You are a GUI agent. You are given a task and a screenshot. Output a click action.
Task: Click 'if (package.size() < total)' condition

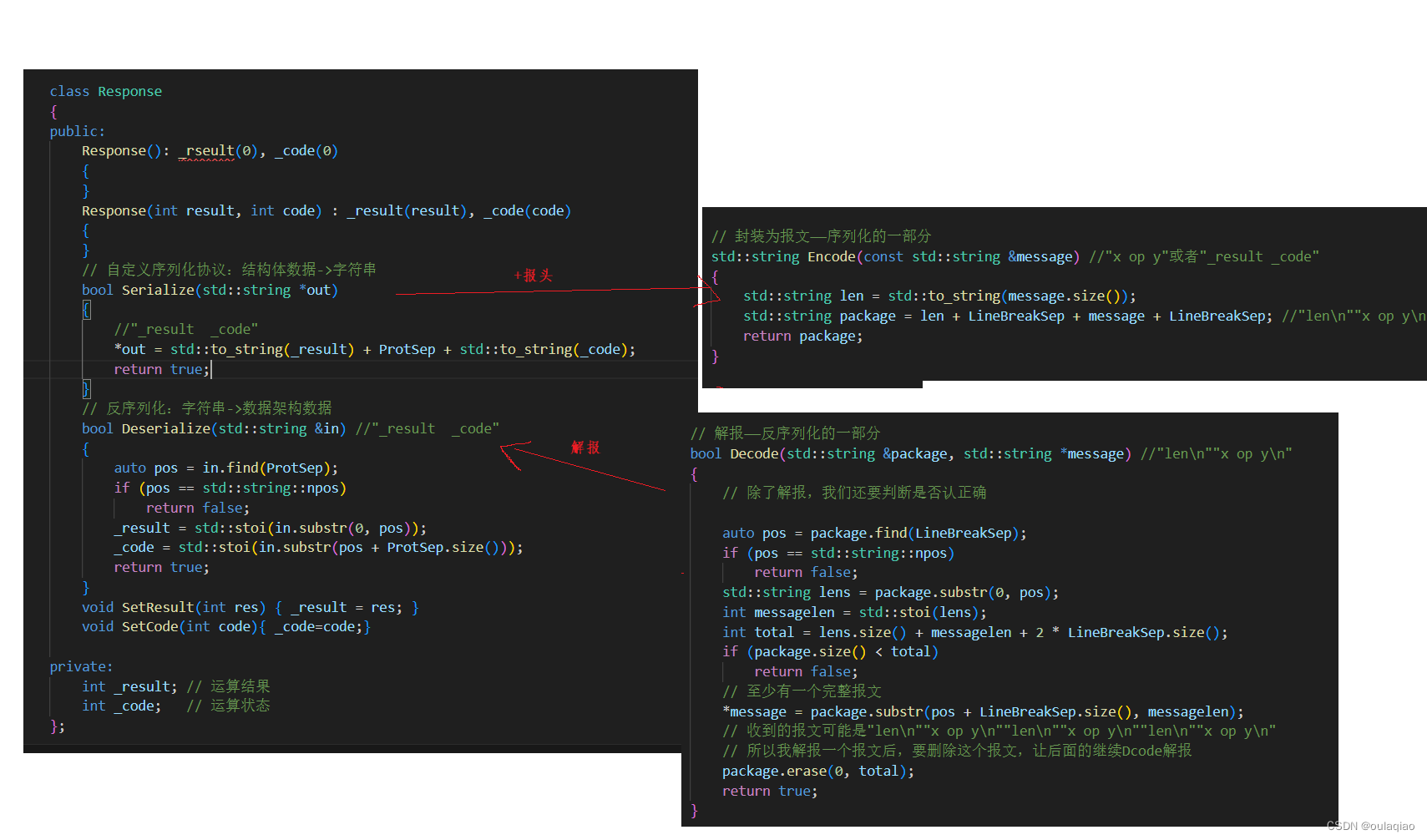click(x=830, y=651)
